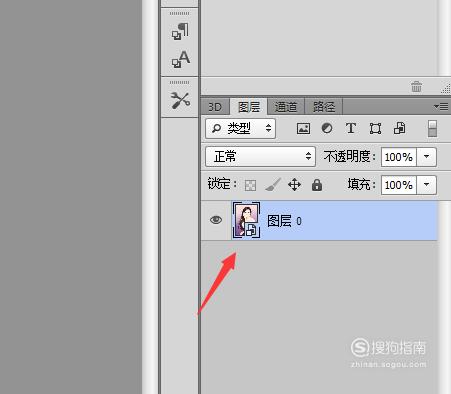This screenshot has height=394, width=451.
Task: Open the Tool Presets panel icon
Action: 180,100
